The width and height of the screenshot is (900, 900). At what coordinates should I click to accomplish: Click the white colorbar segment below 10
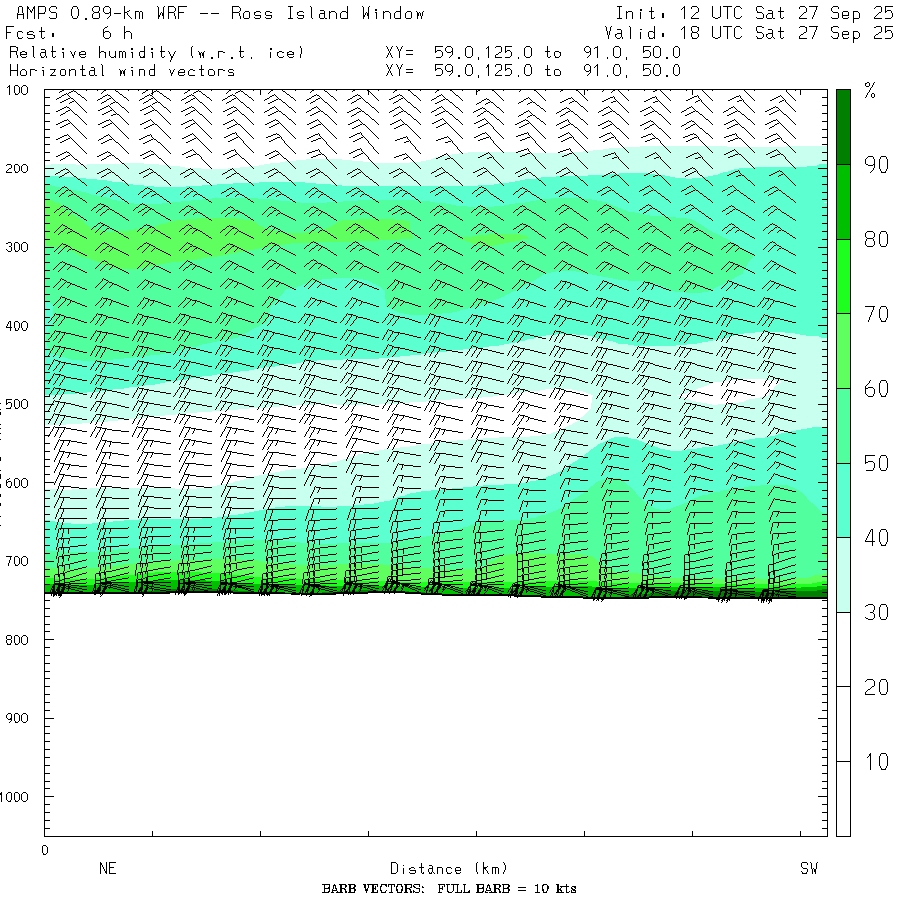[843, 798]
